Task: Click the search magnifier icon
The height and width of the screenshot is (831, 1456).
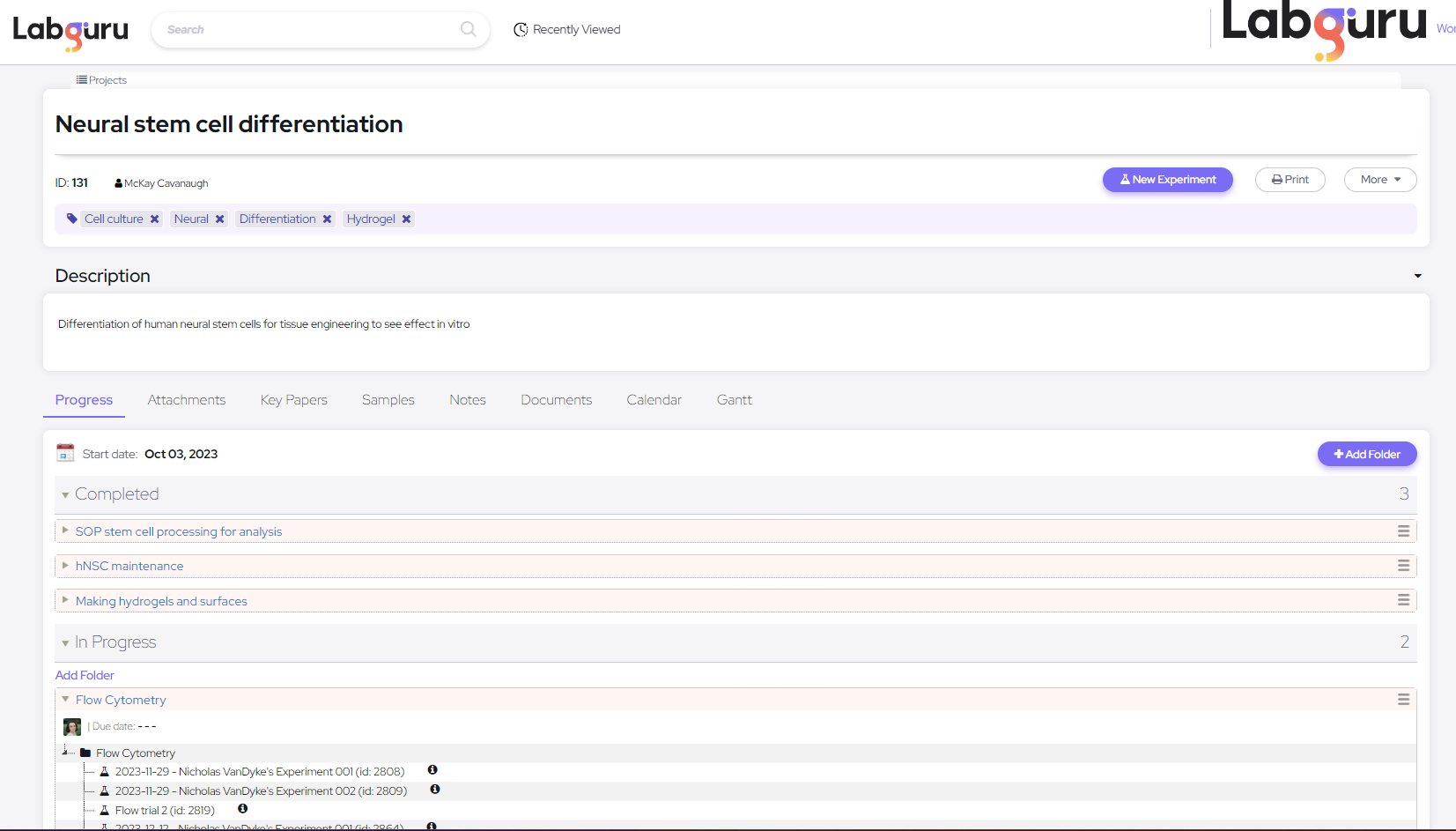Action: click(468, 29)
